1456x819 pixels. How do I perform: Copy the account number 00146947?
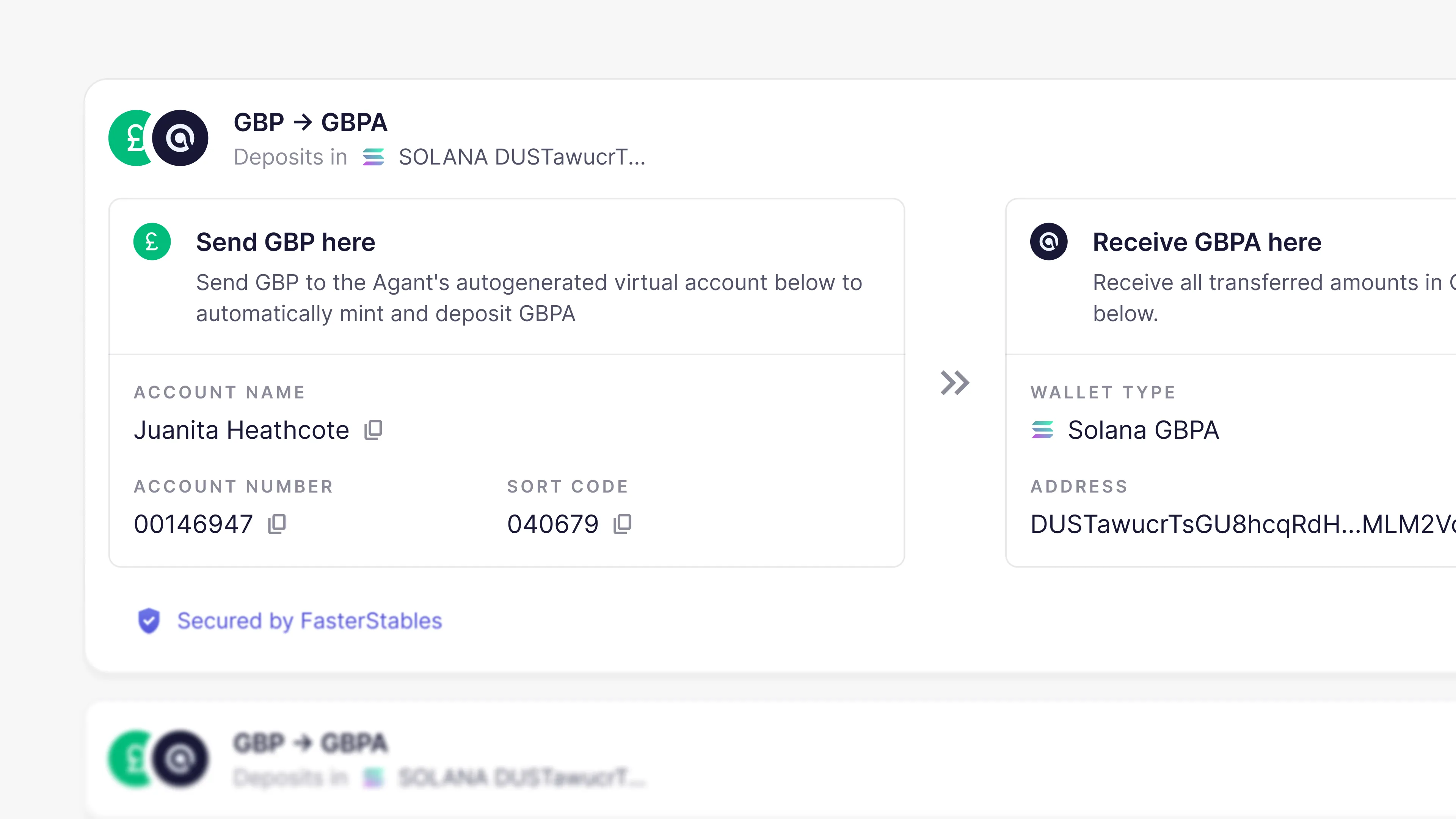277,524
